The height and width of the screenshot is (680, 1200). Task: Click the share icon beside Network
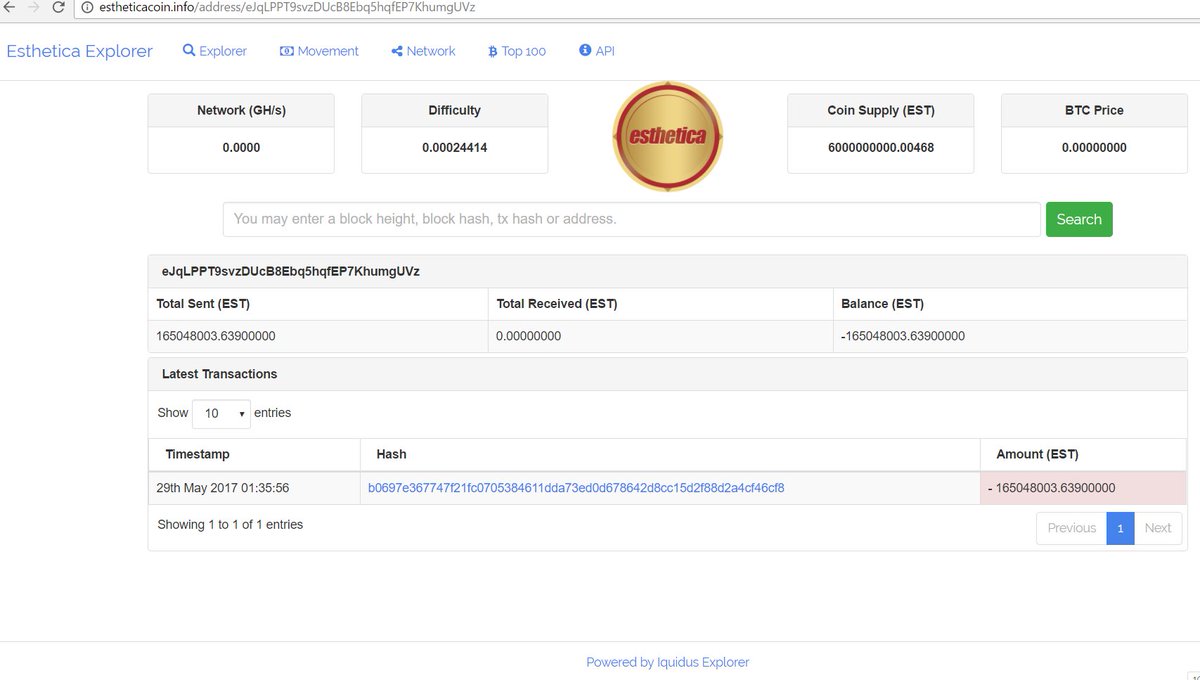tap(397, 51)
